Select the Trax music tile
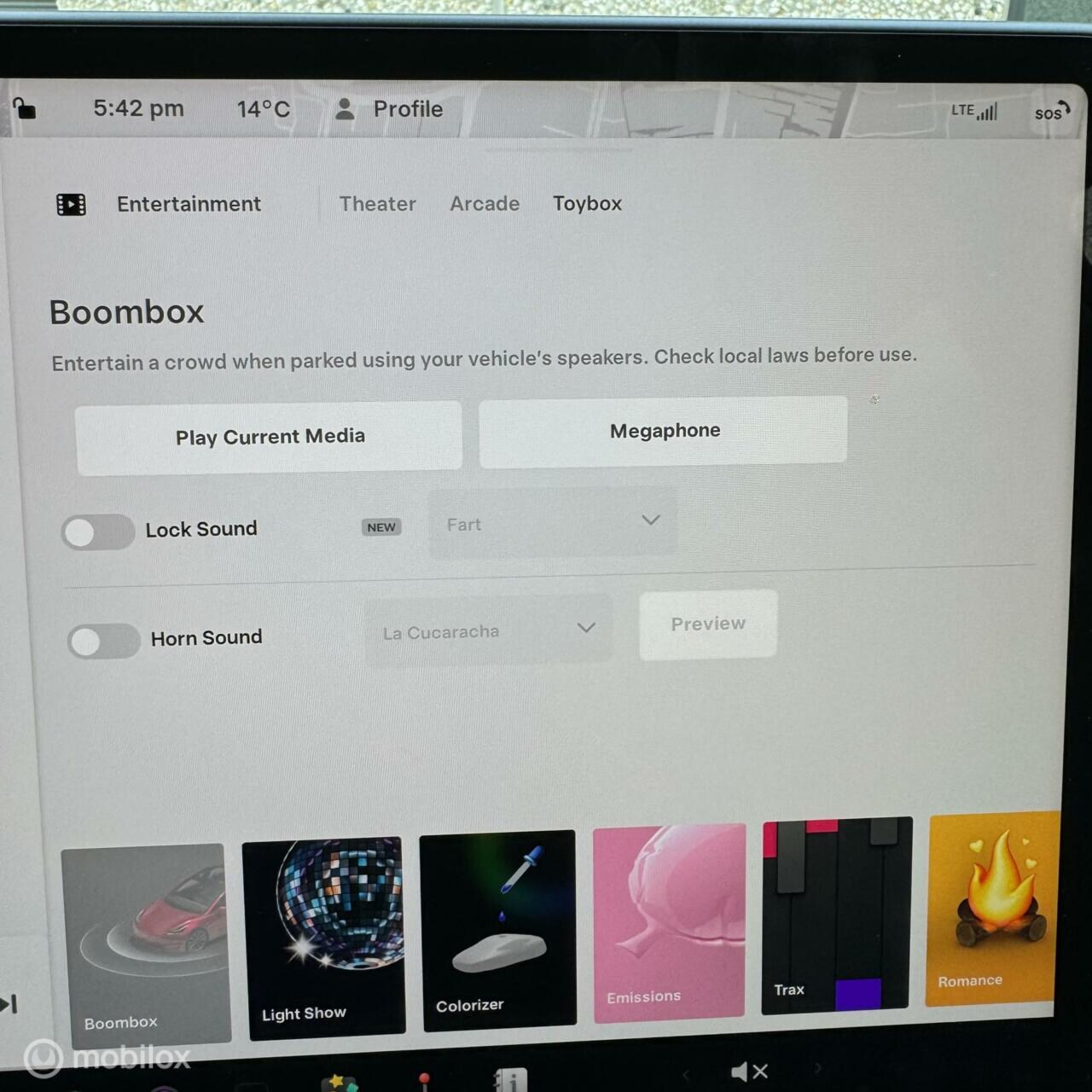1092x1092 pixels. [x=836, y=915]
